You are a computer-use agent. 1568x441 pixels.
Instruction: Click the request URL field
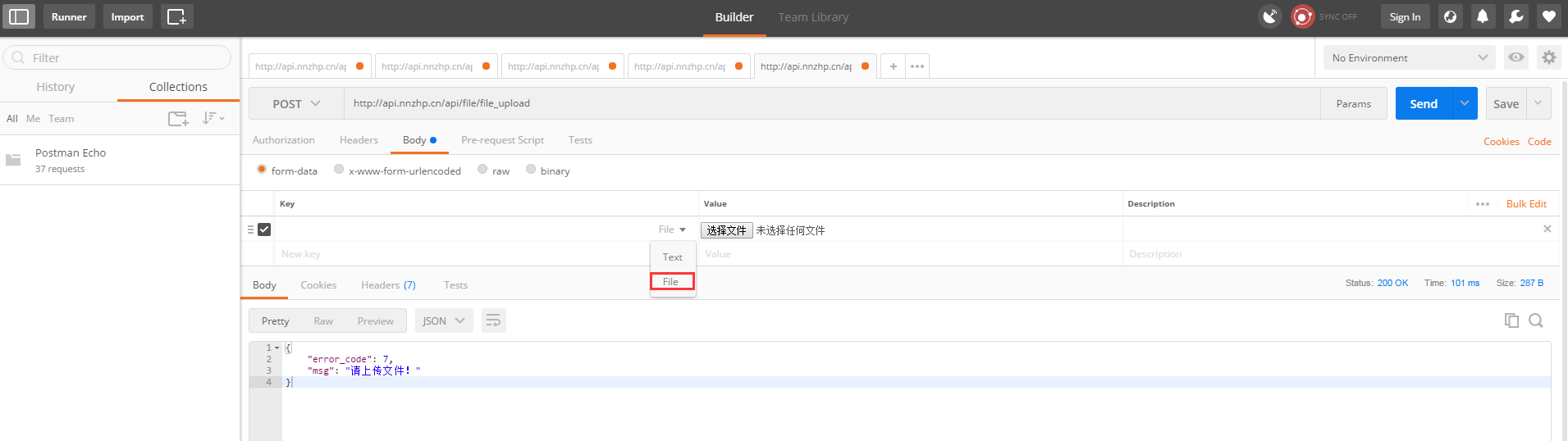click(x=832, y=103)
